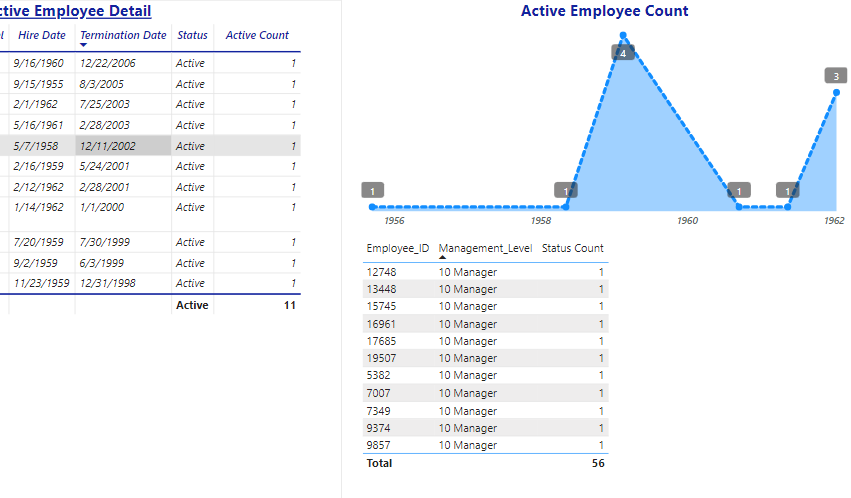
Task: Select hire date cell 7/20/1959
Action: pyautogui.click(x=39, y=242)
